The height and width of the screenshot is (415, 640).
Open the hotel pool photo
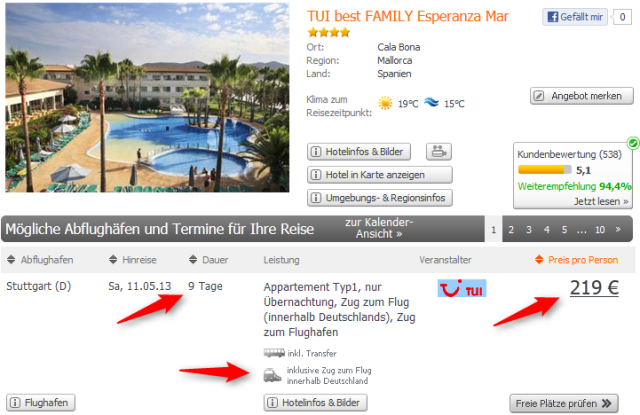click(x=147, y=98)
